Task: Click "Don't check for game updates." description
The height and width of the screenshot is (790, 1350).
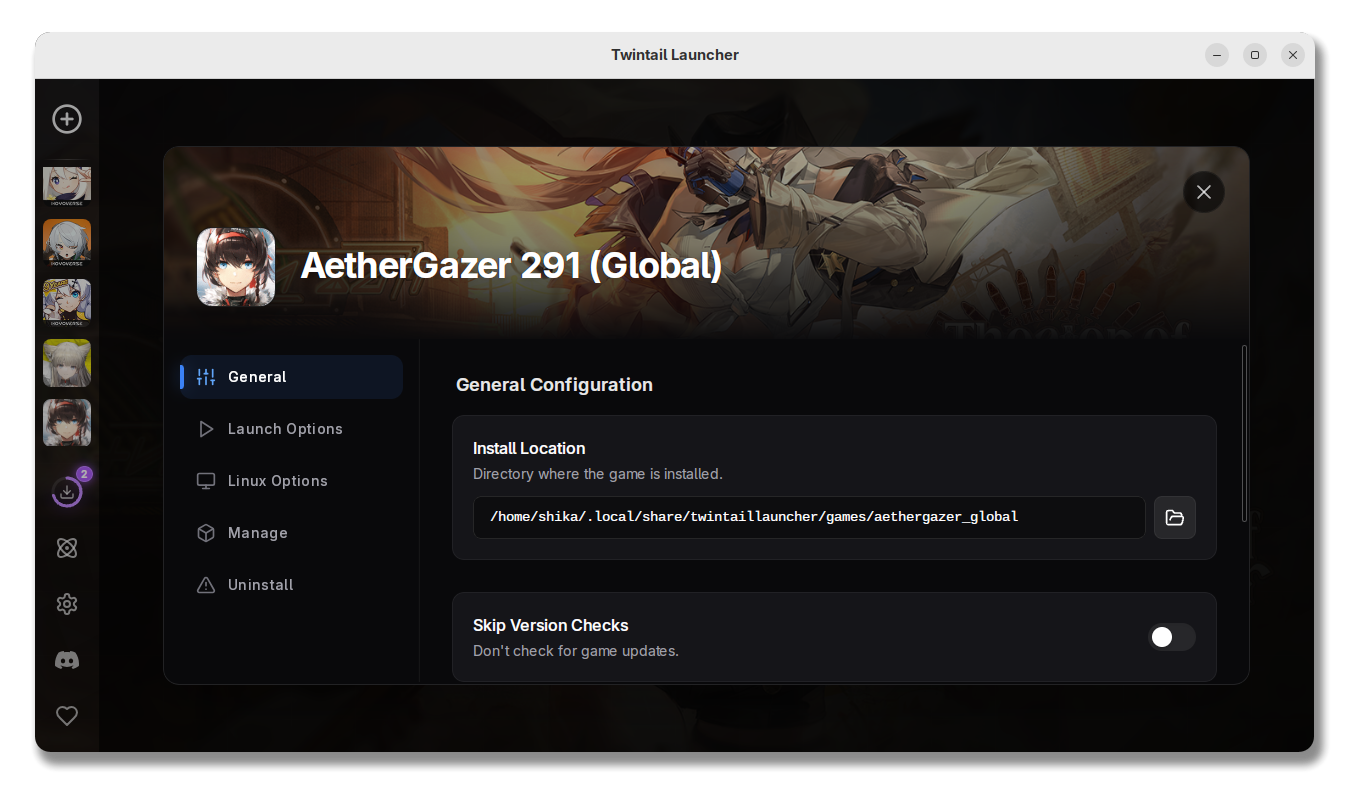Action: coord(576,651)
